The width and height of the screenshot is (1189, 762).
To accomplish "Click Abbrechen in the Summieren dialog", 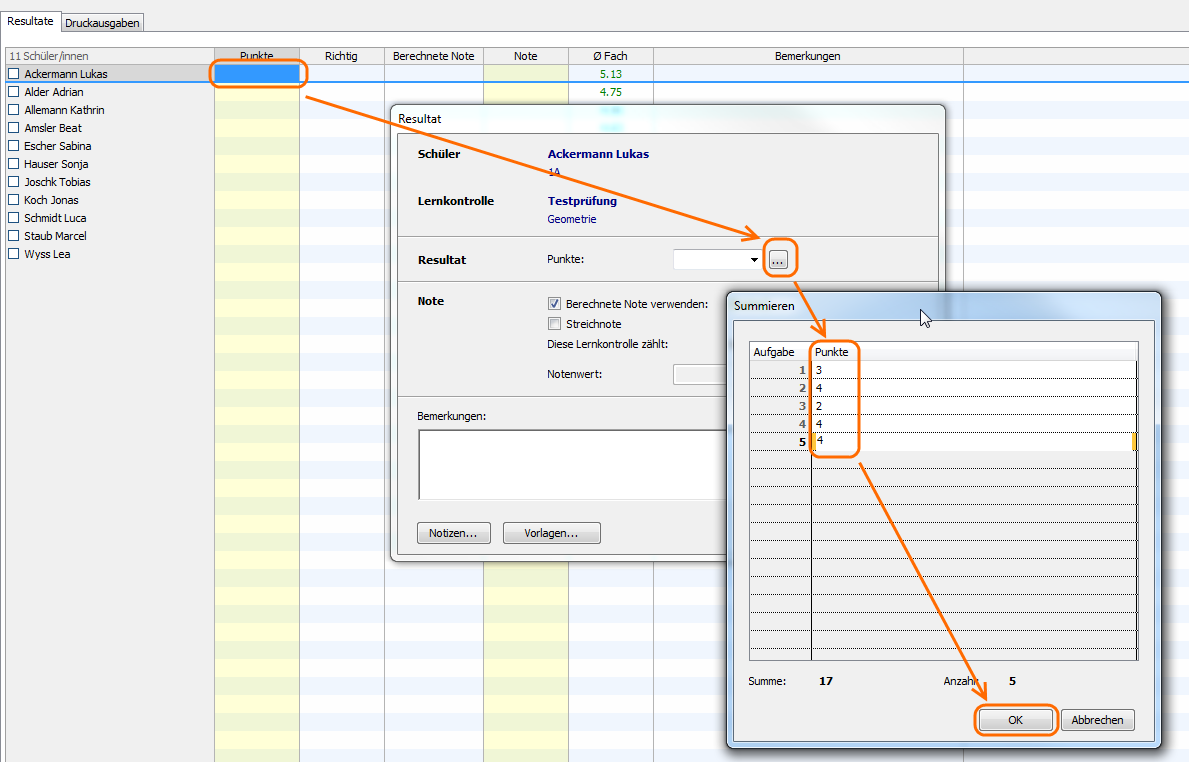I will 1097,720.
